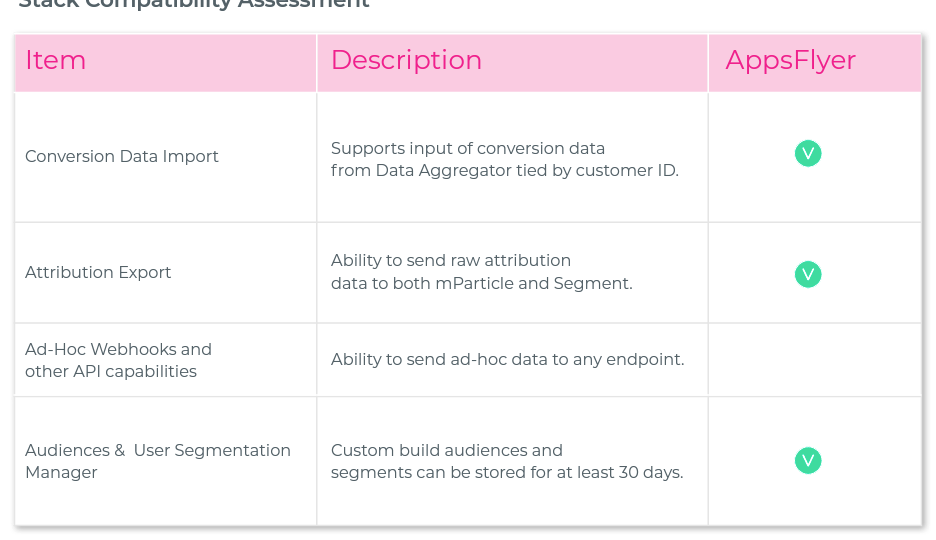Image resolution: width=936 pixels, height=540 pixels.
Task: Click the text 'other API capabilities'
Action: pyautogui.click(x=110, y=371)
